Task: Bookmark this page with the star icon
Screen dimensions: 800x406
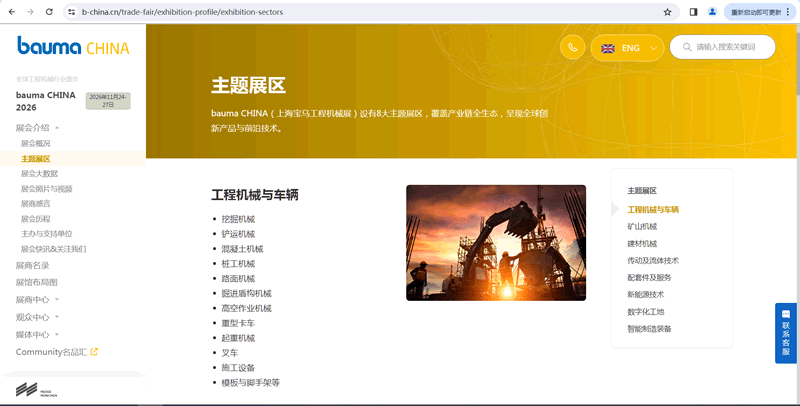Action: click(x=667, y=12)
